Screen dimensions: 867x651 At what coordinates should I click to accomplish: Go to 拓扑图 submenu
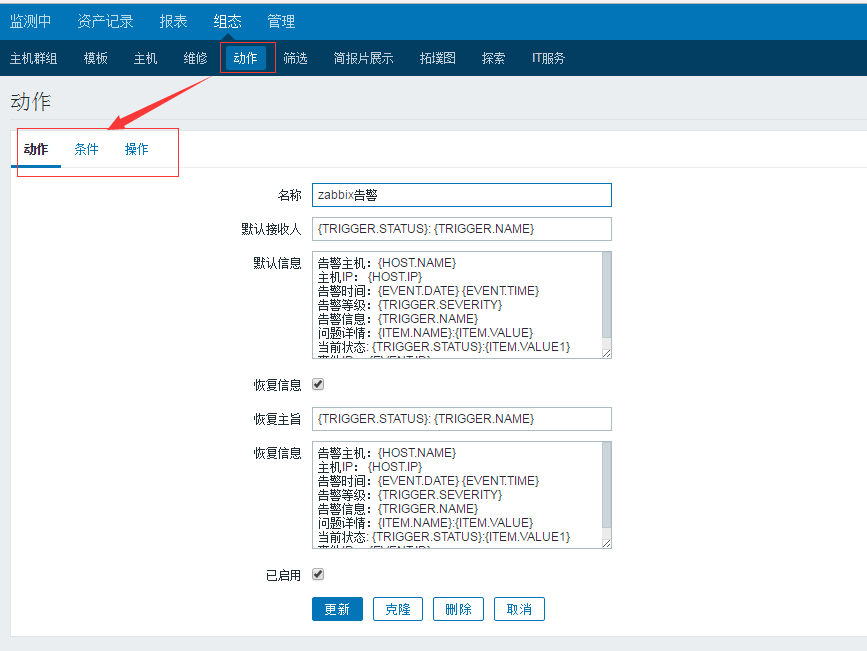[x=437, y=58]
